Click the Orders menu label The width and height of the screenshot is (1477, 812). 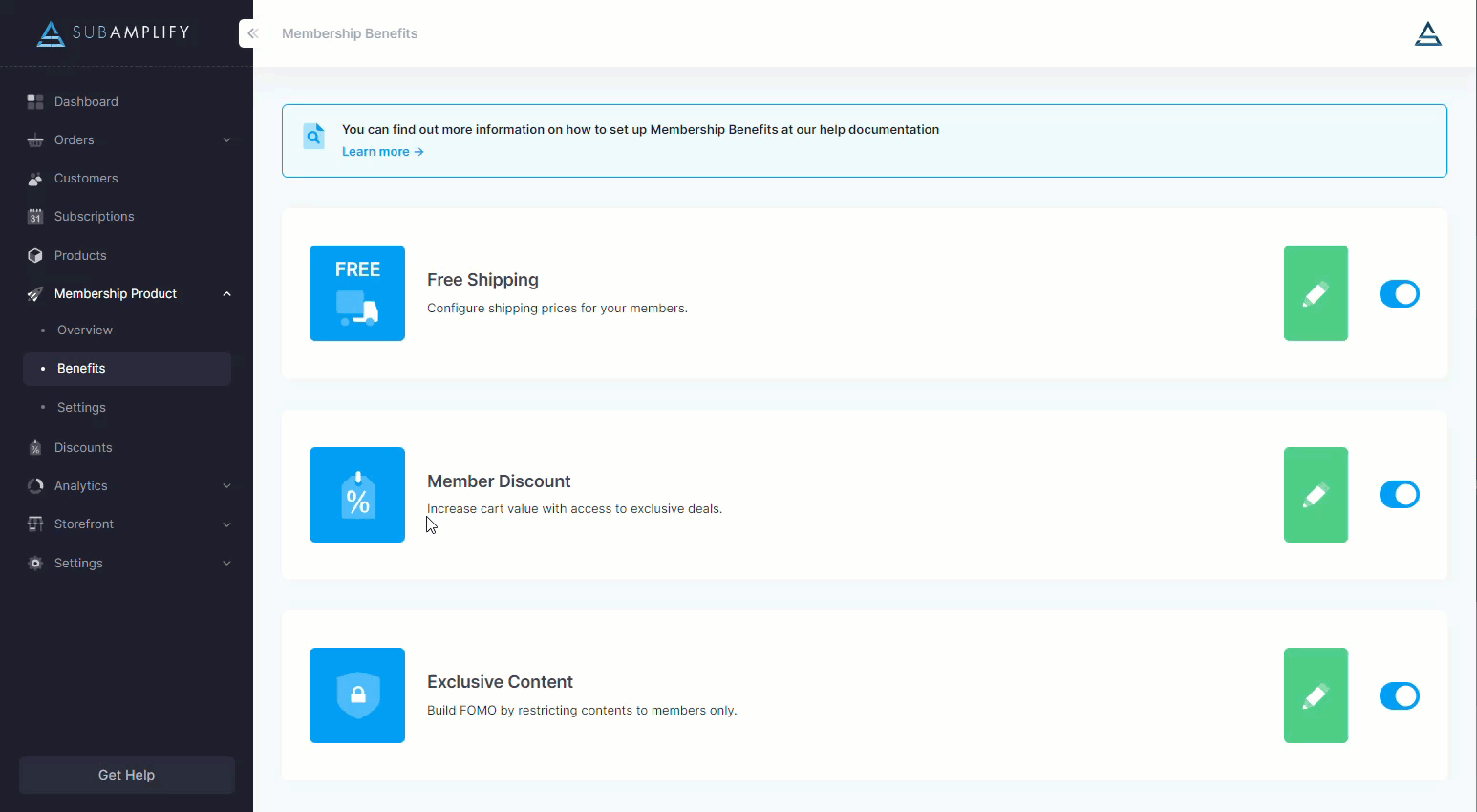pyautogui.click(x=75, y=140)
